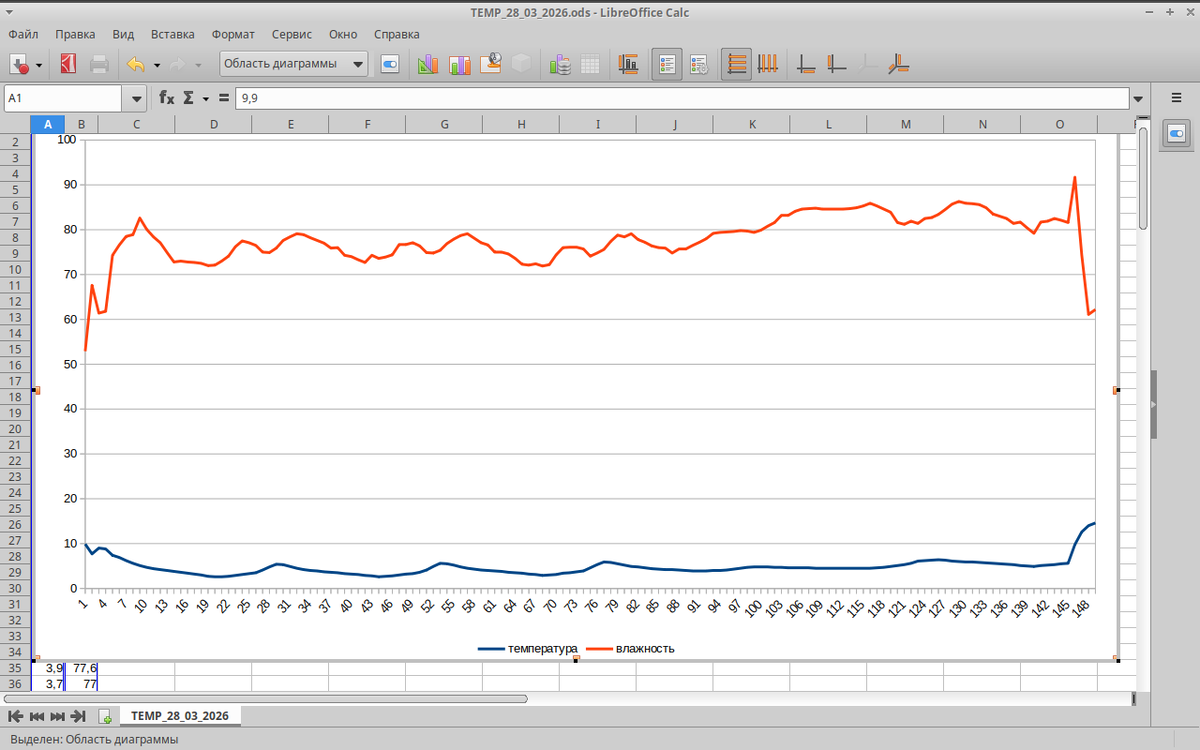Click the Chart Wall formatting icon
Image resolution: width=1200 pixels, height=750 pixels.
coord(491,65)
